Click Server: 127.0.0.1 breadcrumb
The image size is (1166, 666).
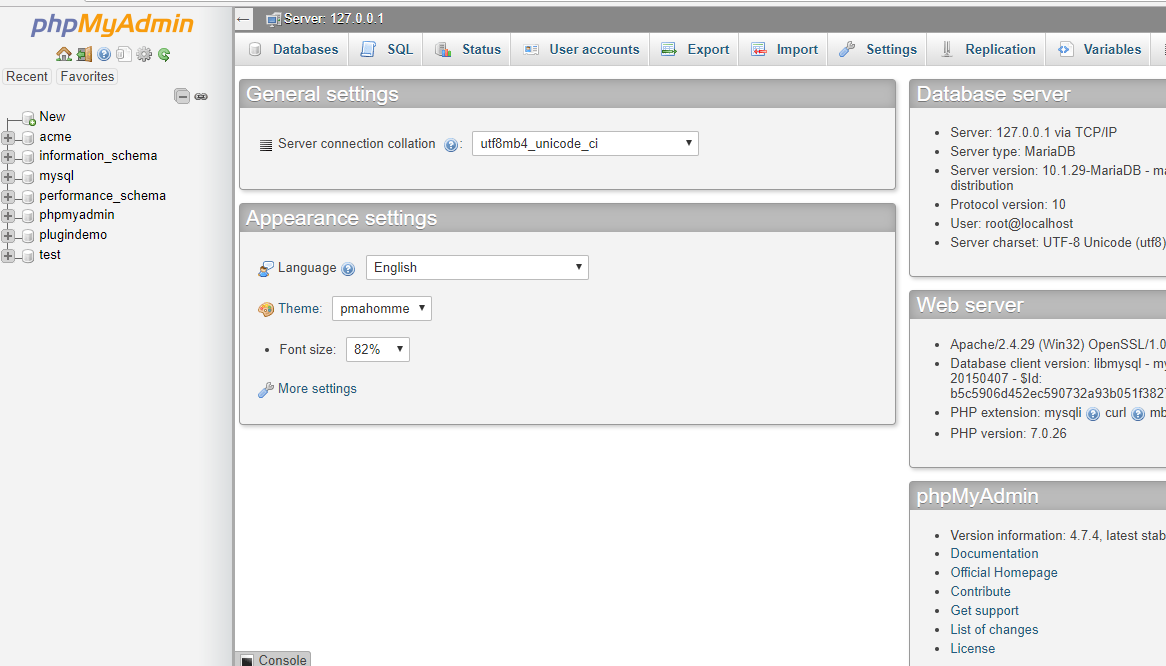pos(333,19)
